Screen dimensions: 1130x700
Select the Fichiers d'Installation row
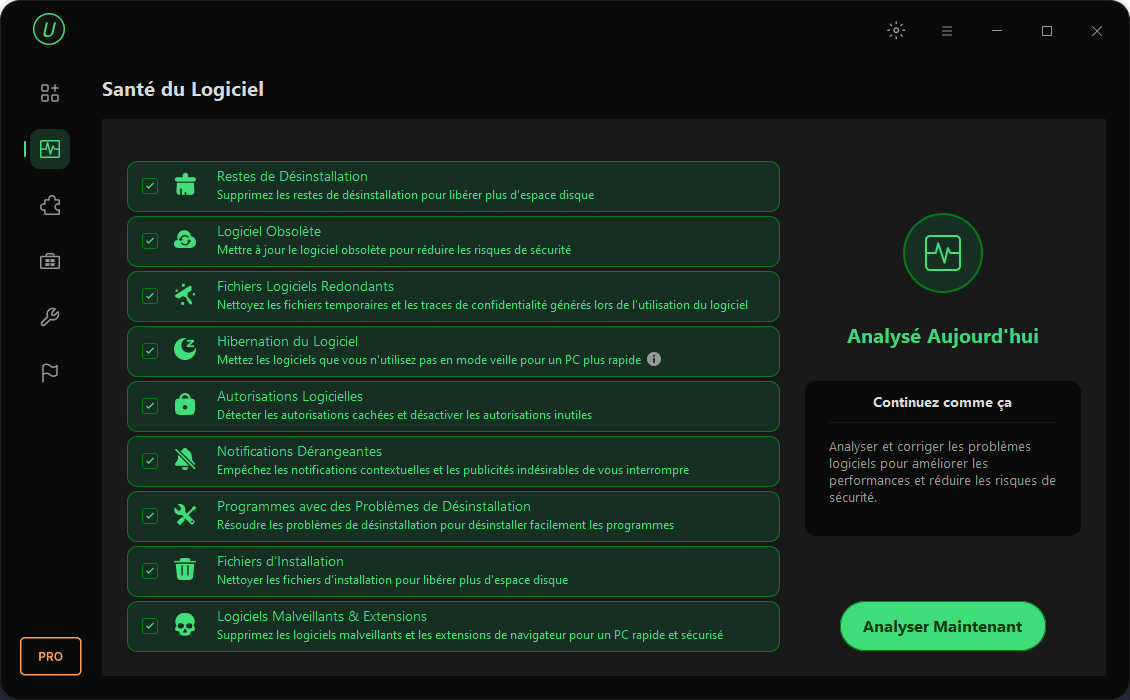(453, 571)
